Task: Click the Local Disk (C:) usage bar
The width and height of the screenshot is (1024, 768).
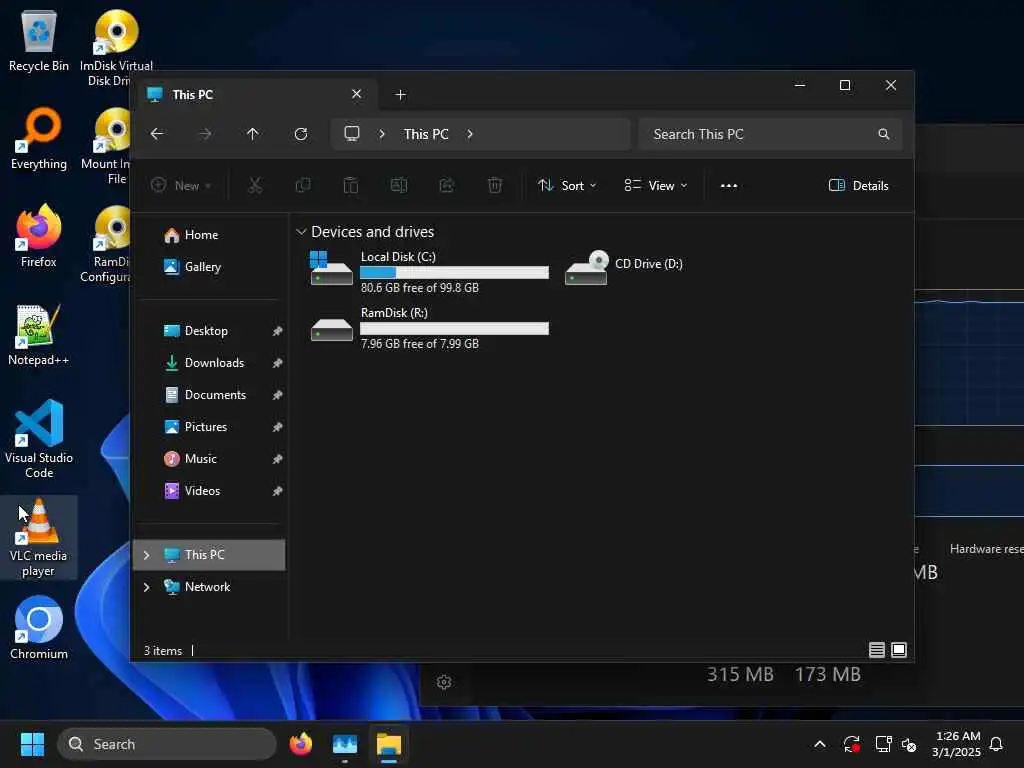Action: pyautogui.click(x=455, y=272)
